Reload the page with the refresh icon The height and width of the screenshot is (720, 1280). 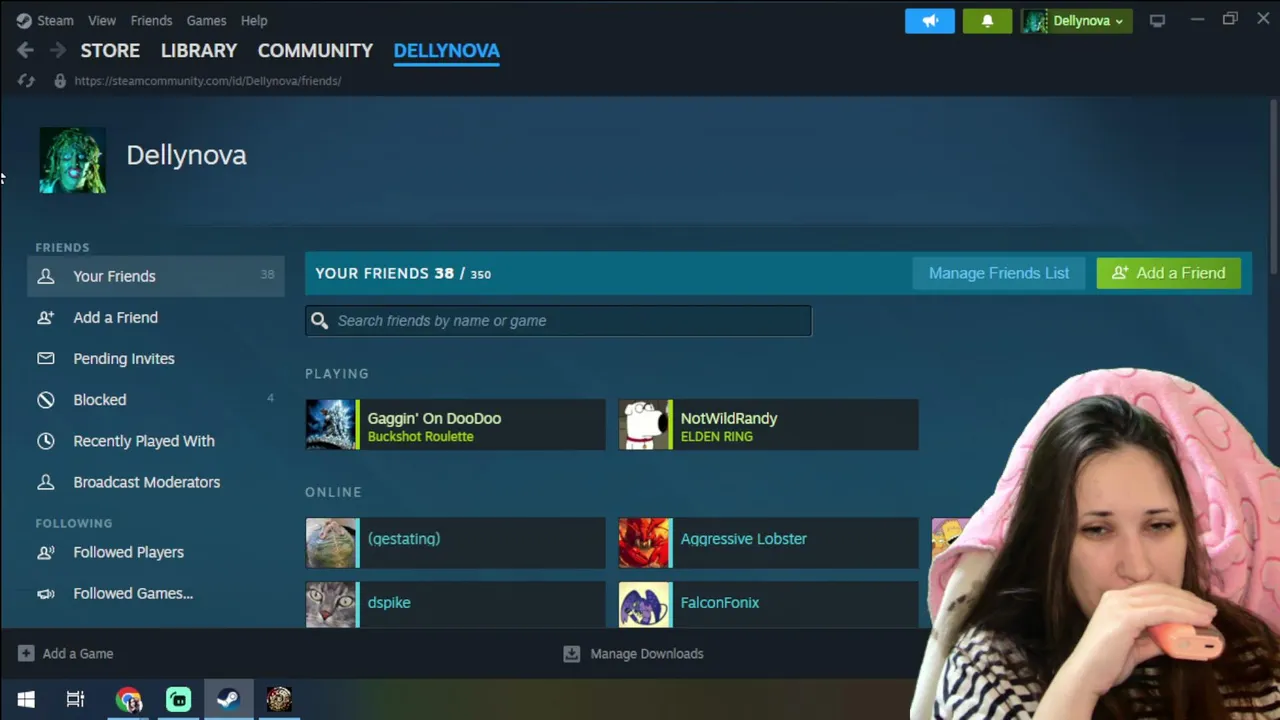(26, 81)
